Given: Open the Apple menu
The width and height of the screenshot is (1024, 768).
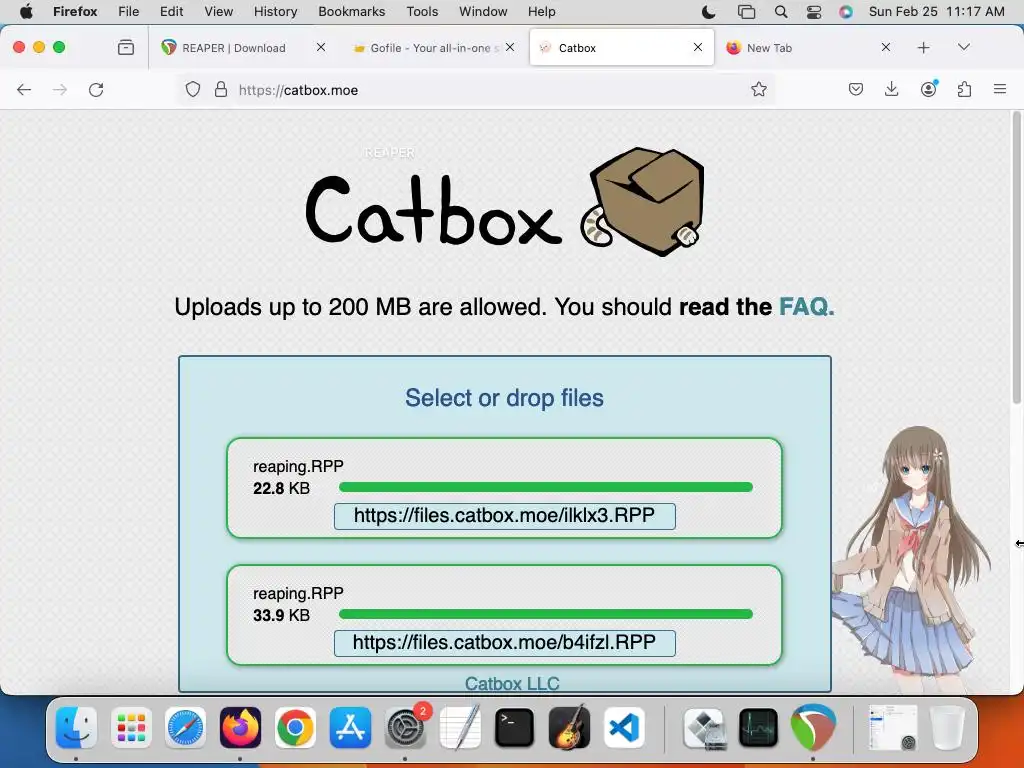Looking at the screenshot, I should tap(26, 12).
